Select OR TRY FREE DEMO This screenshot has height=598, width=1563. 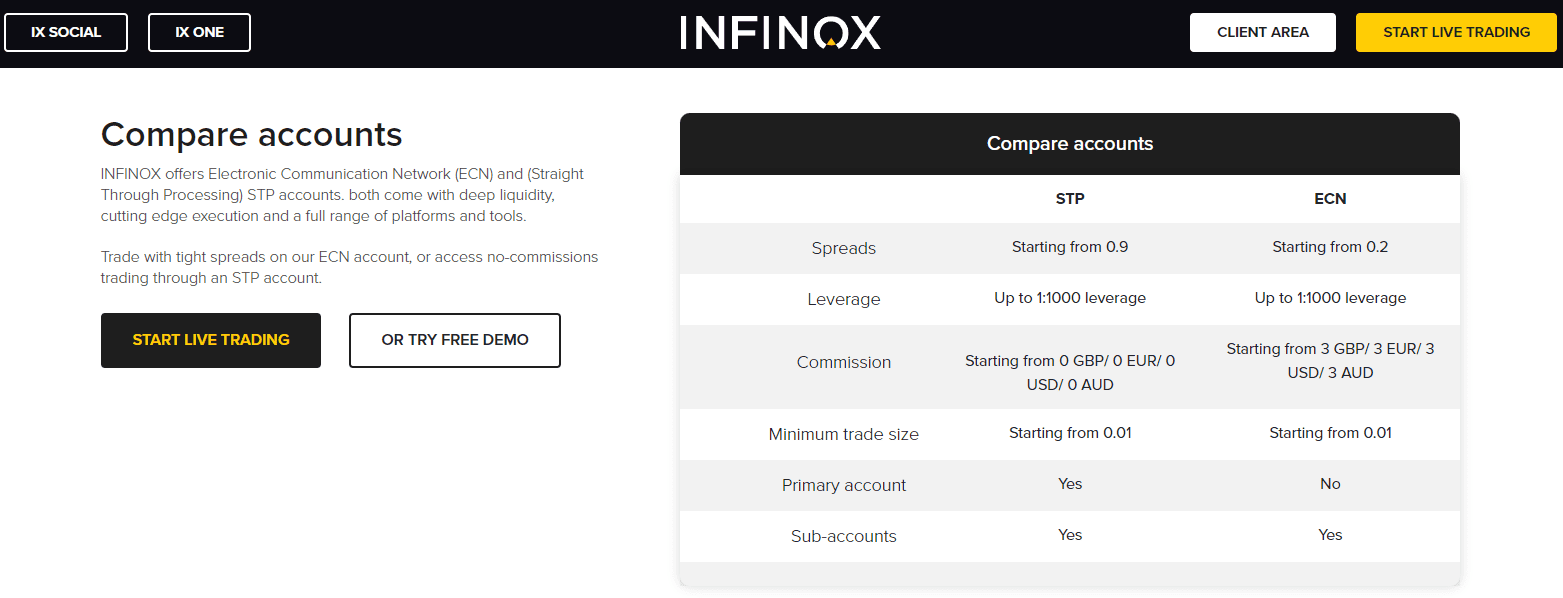click(x=455, y=340)
